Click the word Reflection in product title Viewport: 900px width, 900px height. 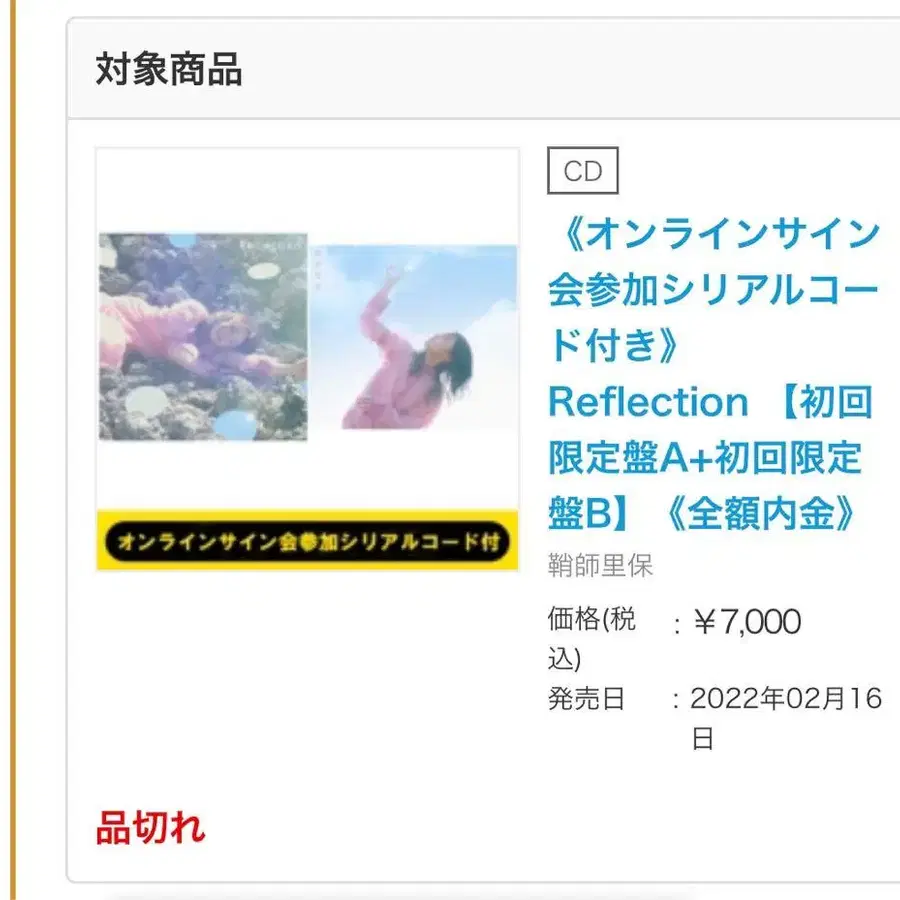[648, 402]
